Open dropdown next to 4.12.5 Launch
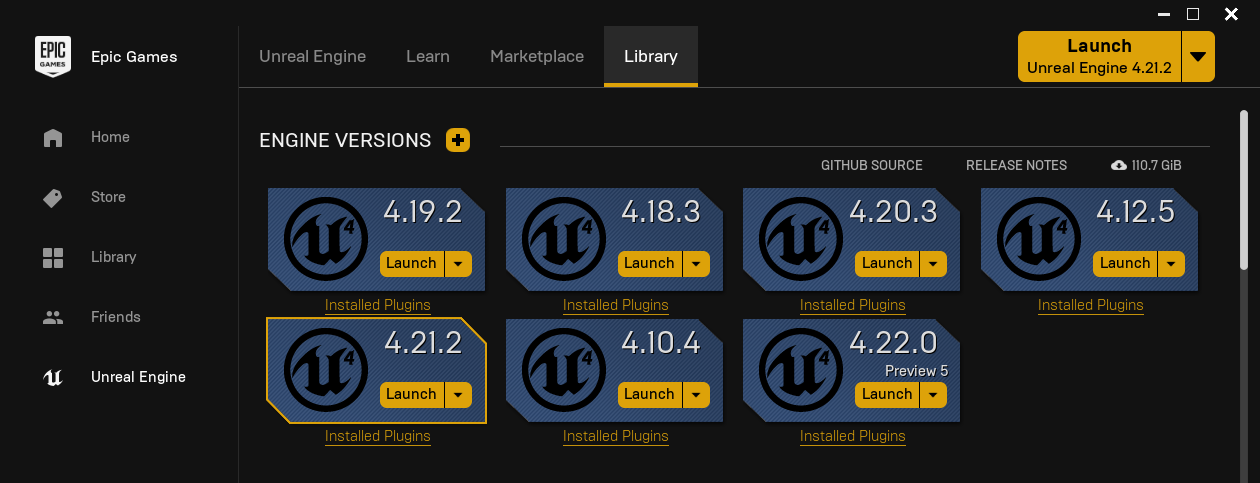This screenshot has width=1260, height=483. click(x=1172, y=263)
